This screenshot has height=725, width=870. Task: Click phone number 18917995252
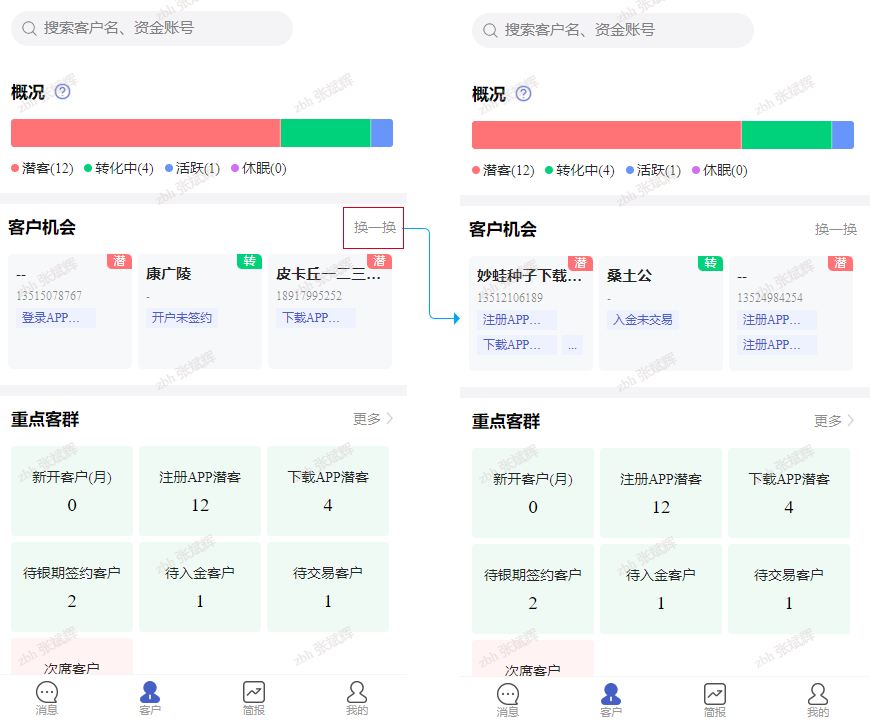click(309, 296)
